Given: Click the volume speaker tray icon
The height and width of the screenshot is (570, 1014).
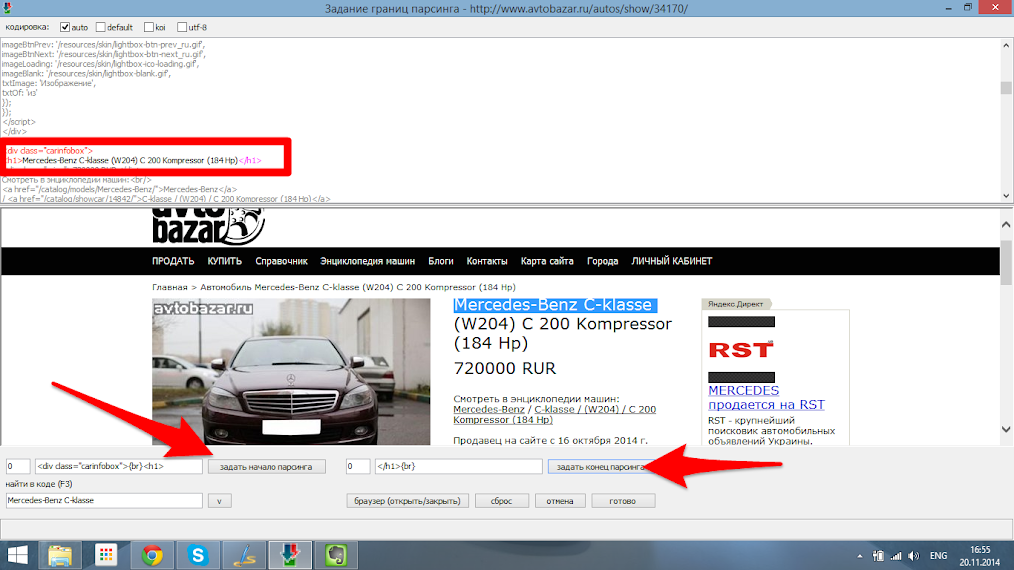Looking at the screenshot, I should 914,556.
